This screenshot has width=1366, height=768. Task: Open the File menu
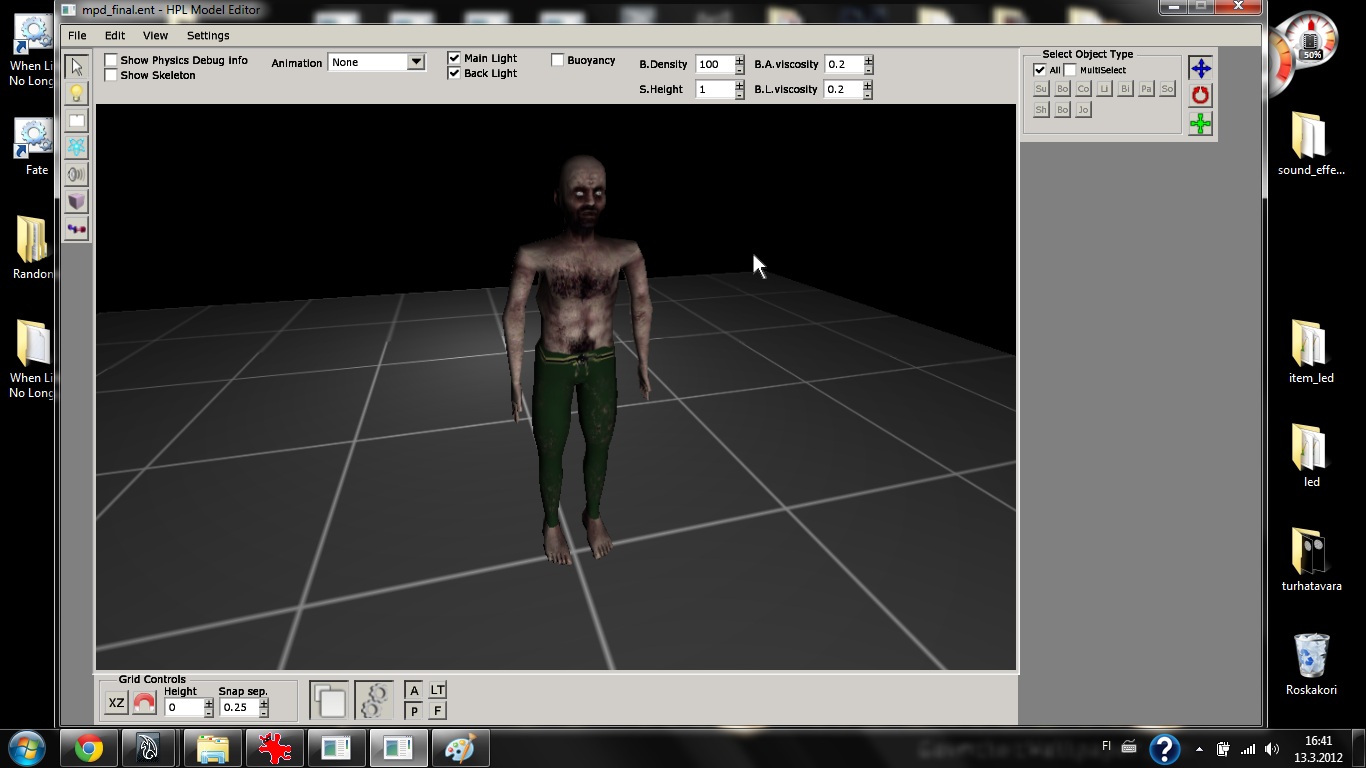tap(77, 35)
